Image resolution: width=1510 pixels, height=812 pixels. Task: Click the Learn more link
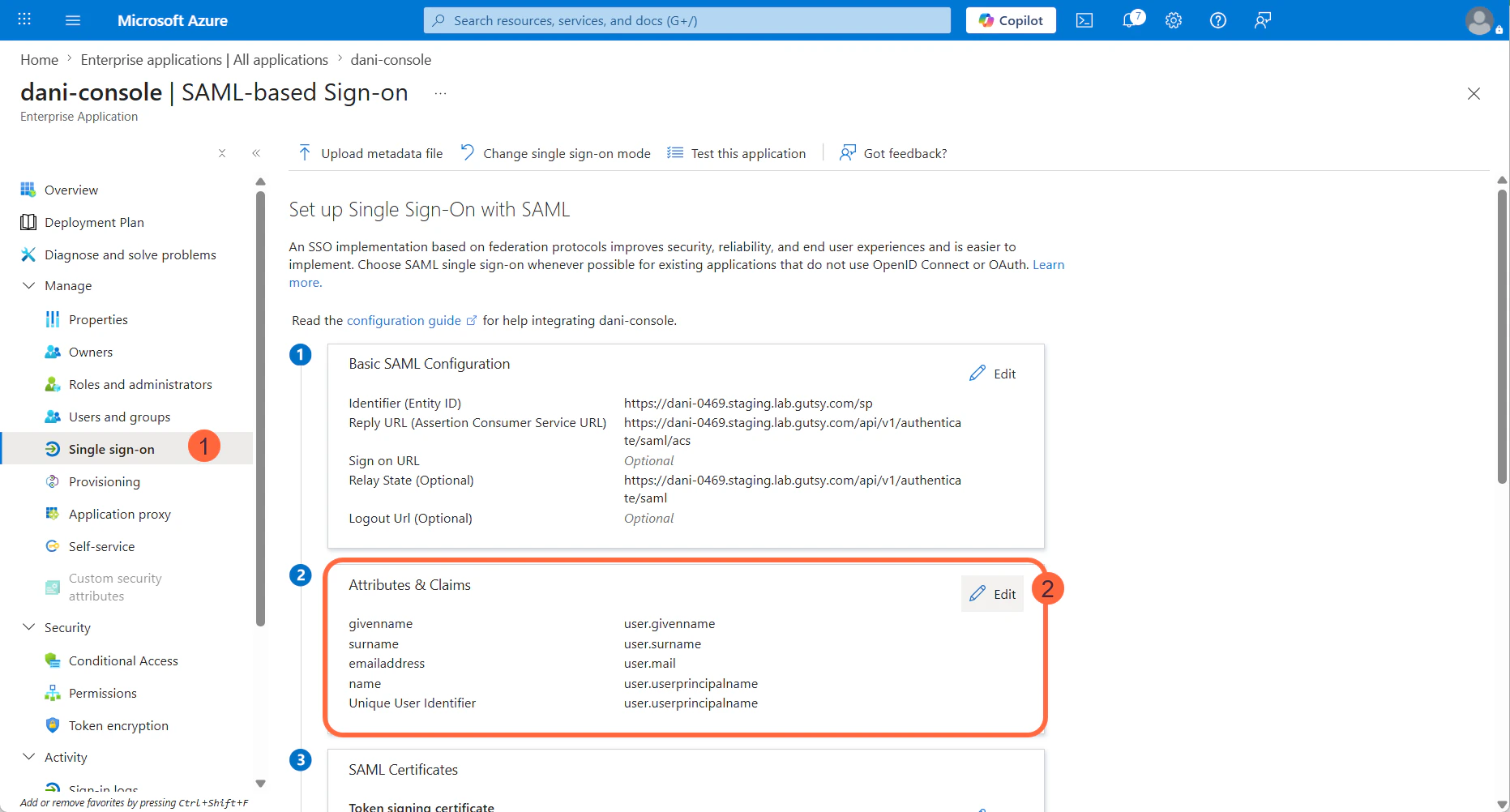coord(1048,265)
